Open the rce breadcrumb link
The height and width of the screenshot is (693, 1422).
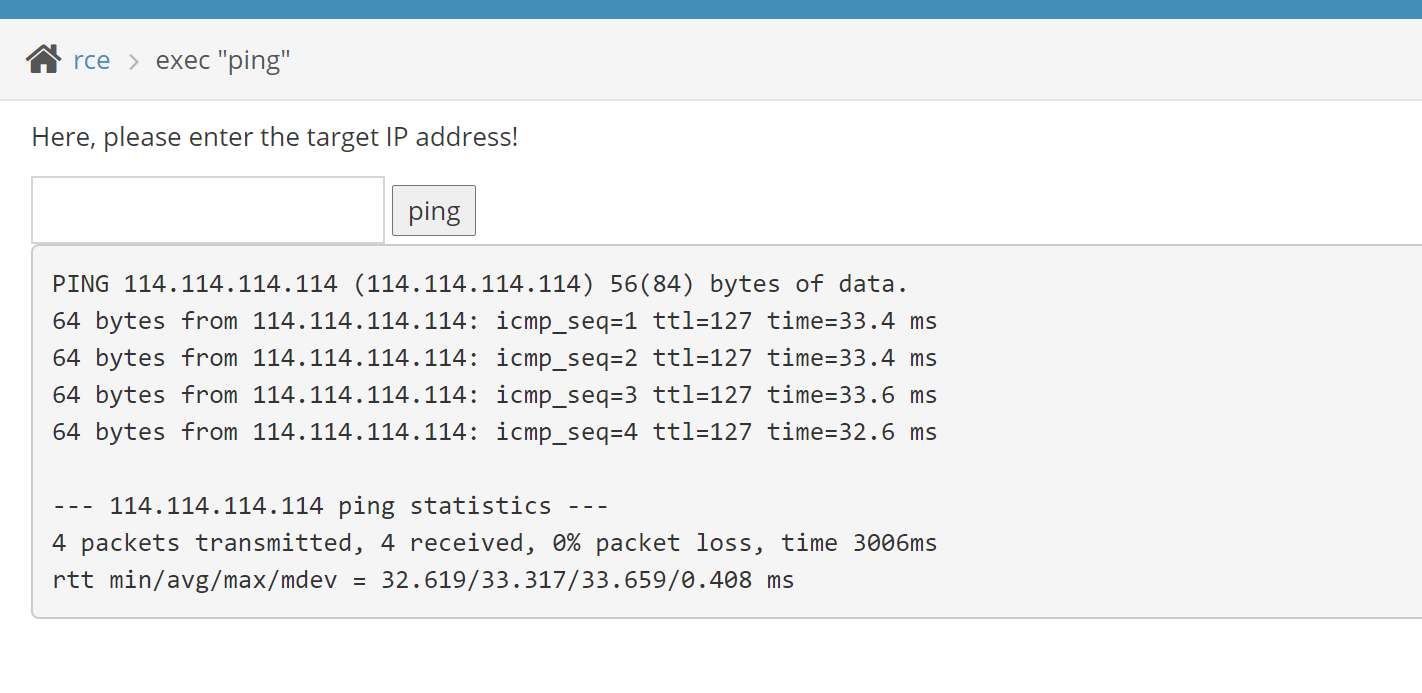pyautogui.click(x=92, y=60)
